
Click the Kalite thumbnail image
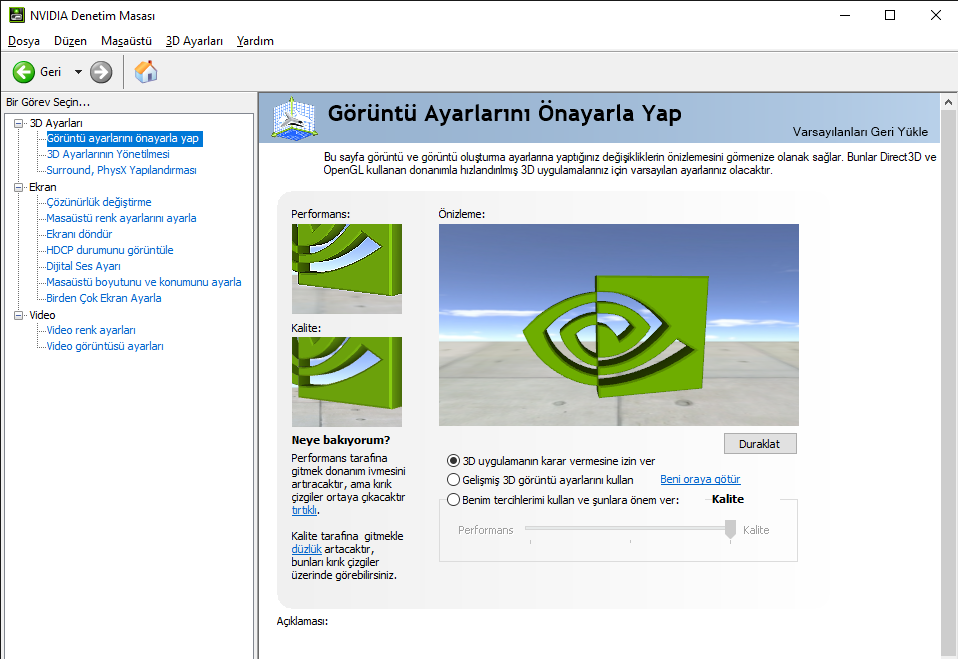347,382
